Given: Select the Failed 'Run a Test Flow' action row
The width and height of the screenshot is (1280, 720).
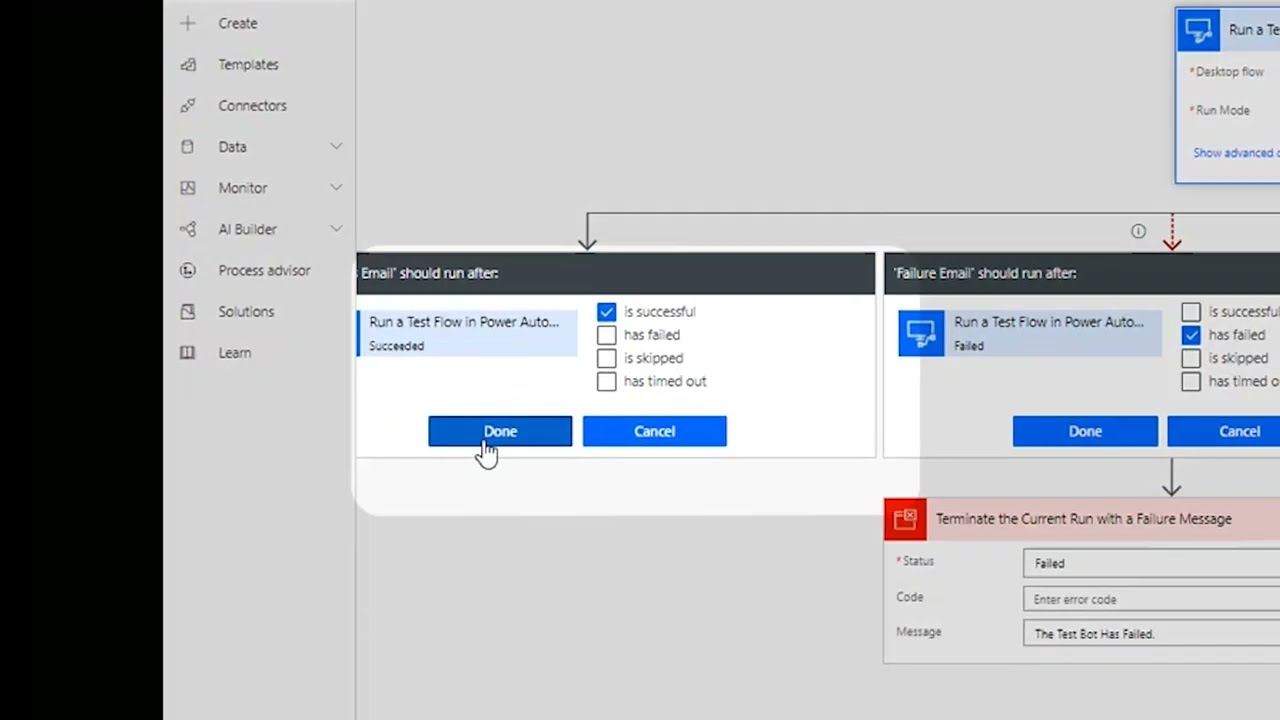Looking at the screenshot, I should click(x=1030, y=333).
